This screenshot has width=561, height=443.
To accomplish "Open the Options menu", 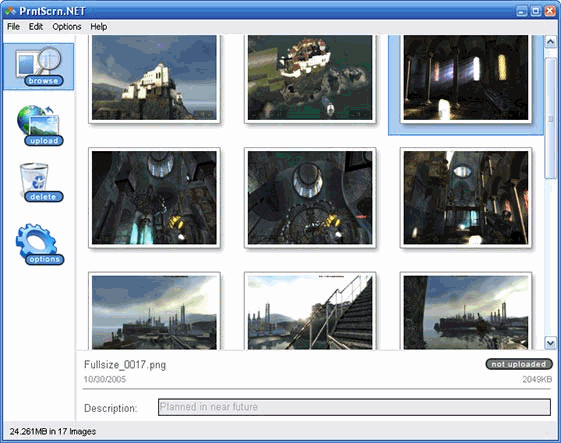I will (x=67, y=27).
